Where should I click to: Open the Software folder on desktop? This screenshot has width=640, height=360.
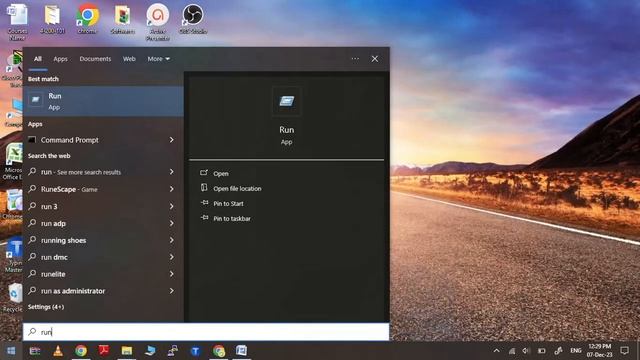click(122, 19)
